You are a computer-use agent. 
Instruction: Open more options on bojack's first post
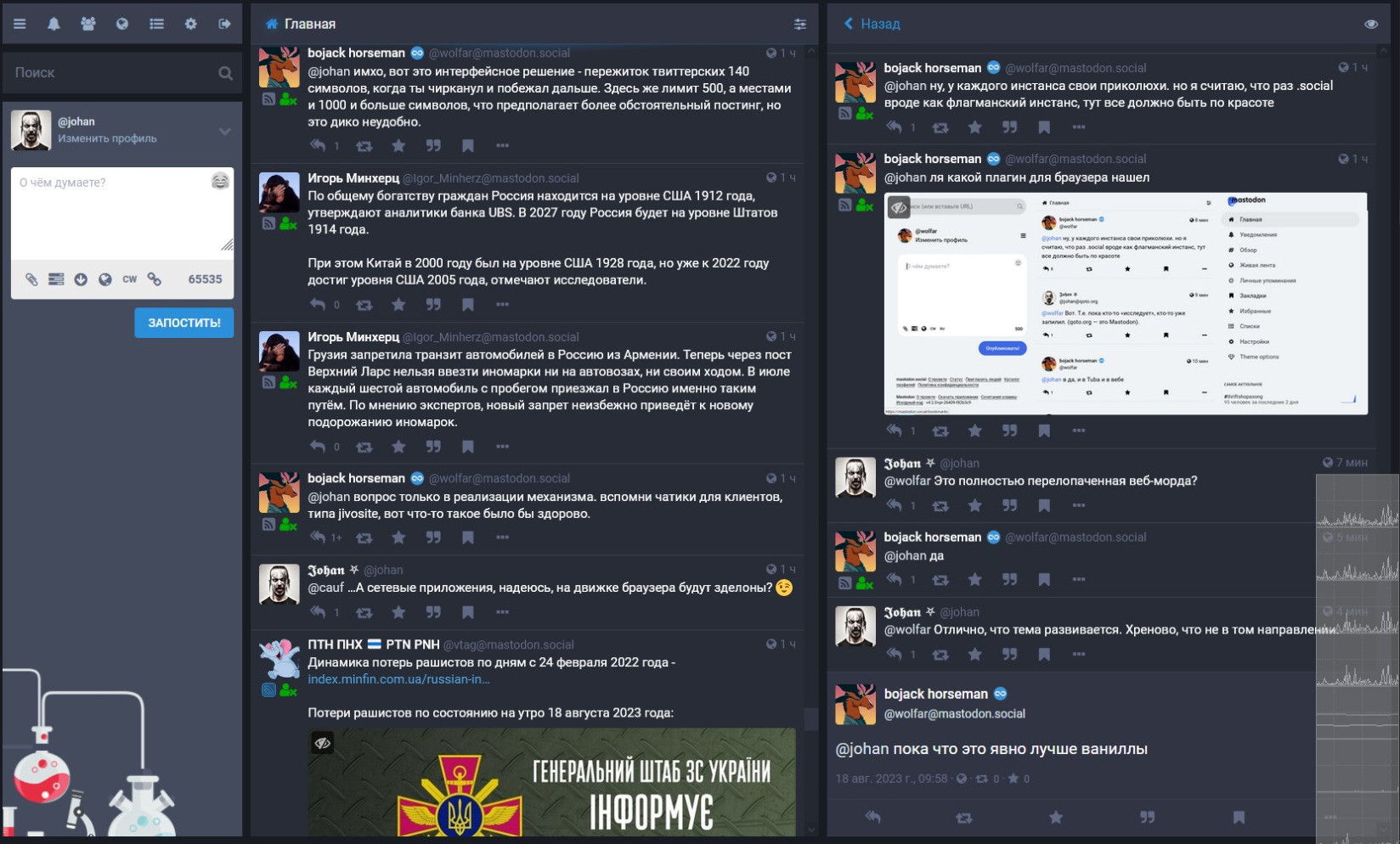tap(502, 146)
